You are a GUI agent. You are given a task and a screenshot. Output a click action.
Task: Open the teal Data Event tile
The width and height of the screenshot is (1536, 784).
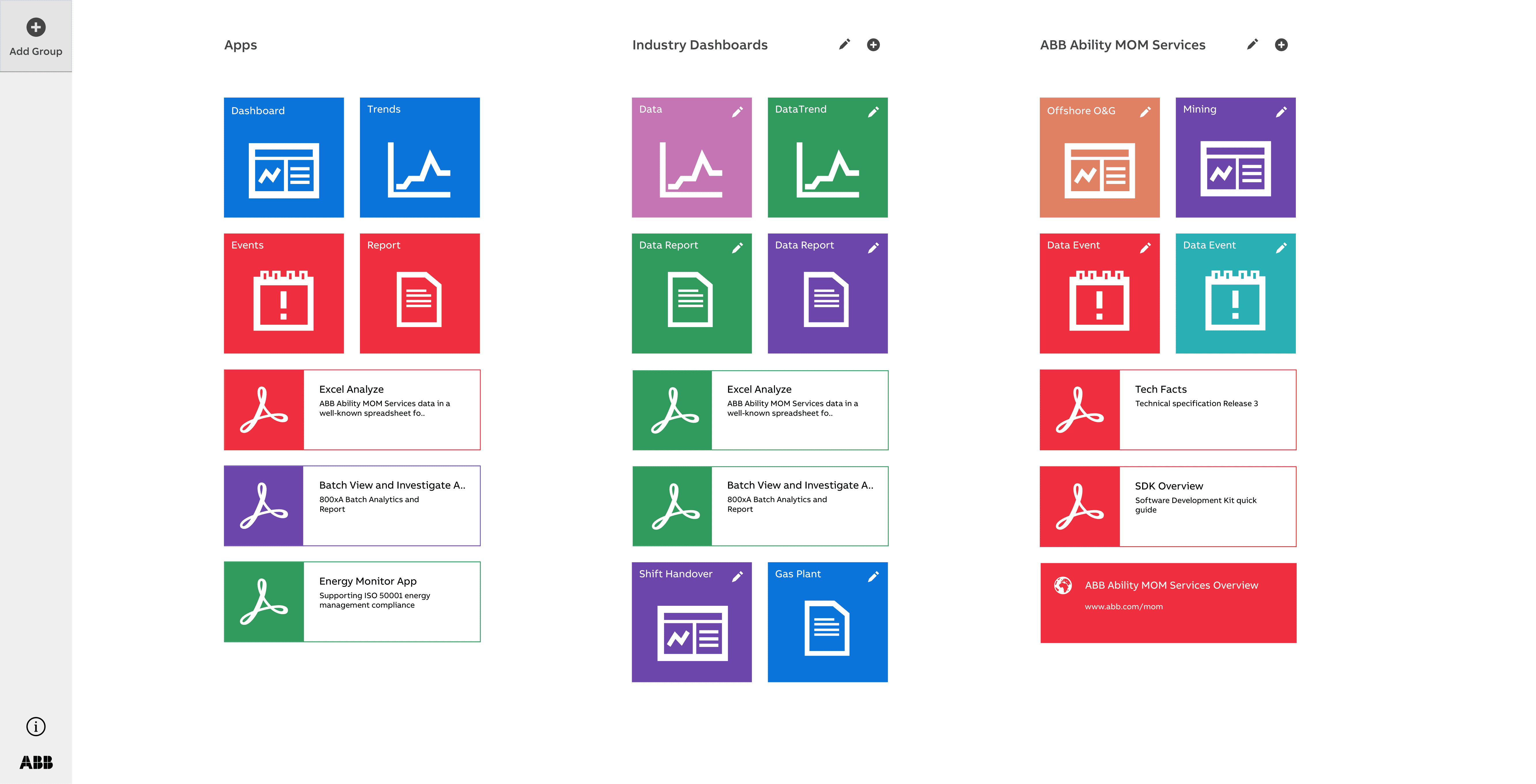tap(1235, 294)
